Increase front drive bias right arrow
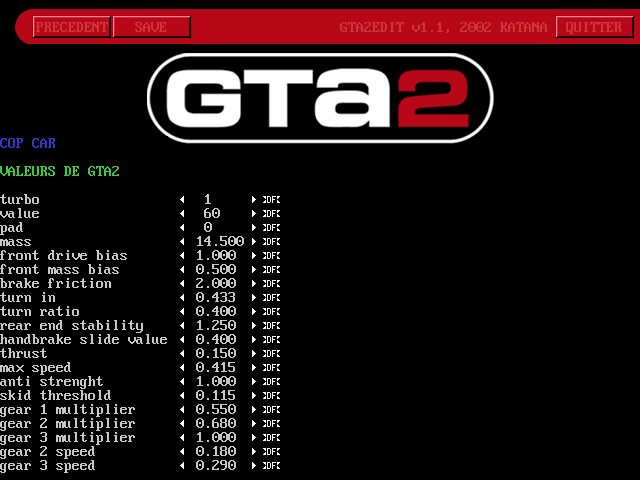 point(253,256)
